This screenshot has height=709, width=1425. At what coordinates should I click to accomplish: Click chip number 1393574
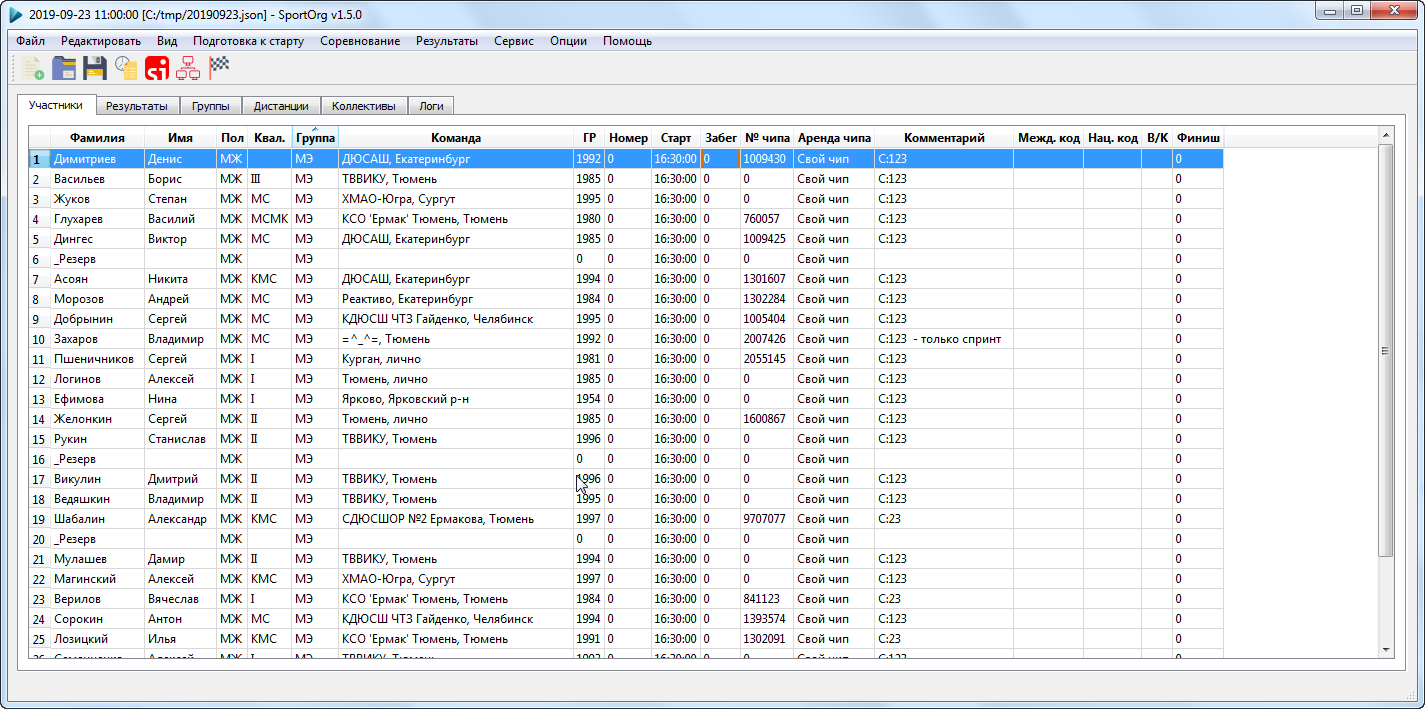[x=767, y=619]
